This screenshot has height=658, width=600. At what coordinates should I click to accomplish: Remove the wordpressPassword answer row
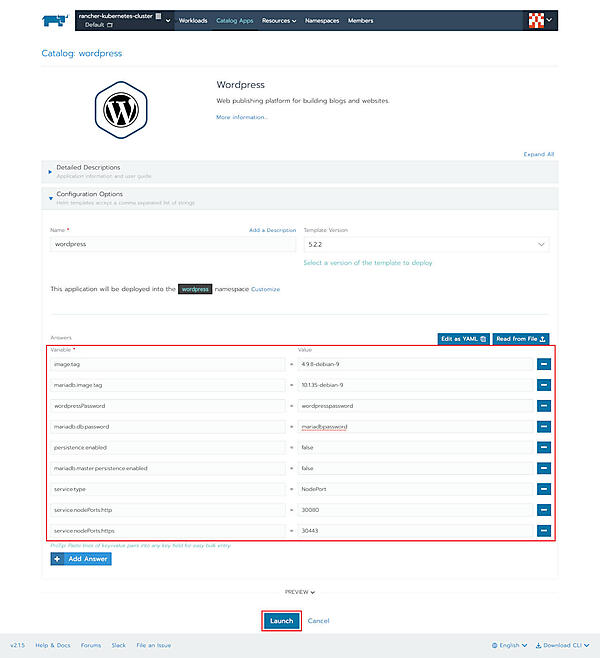(544, 406)
